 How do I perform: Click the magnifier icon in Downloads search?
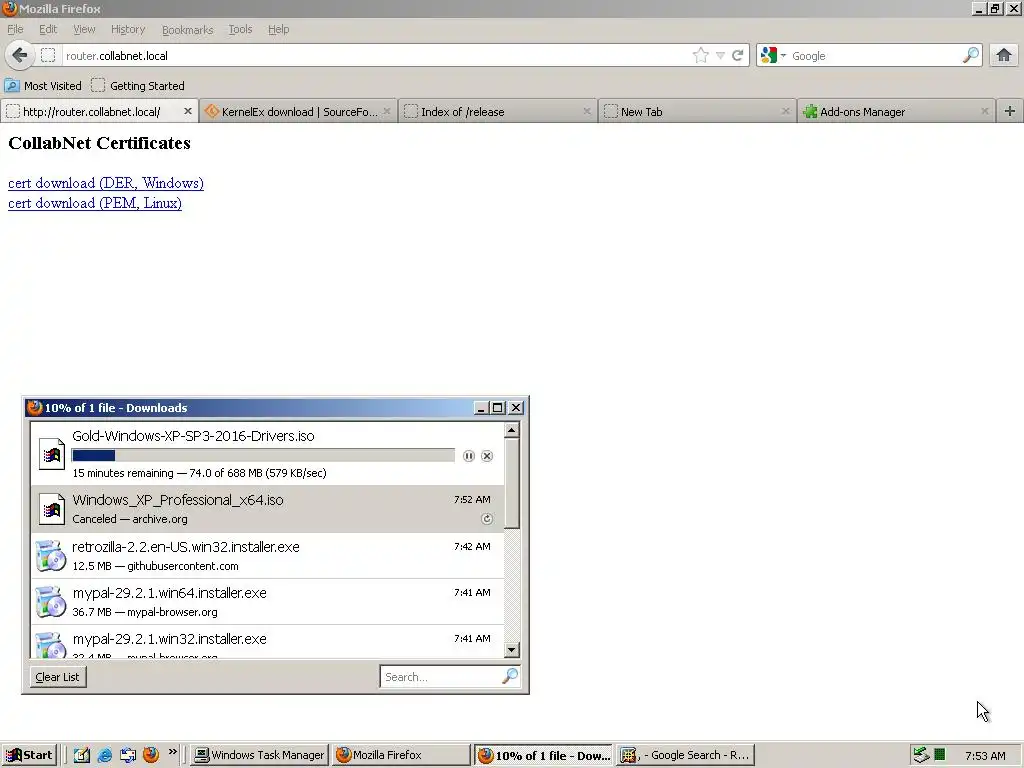[x=509, y=676]
